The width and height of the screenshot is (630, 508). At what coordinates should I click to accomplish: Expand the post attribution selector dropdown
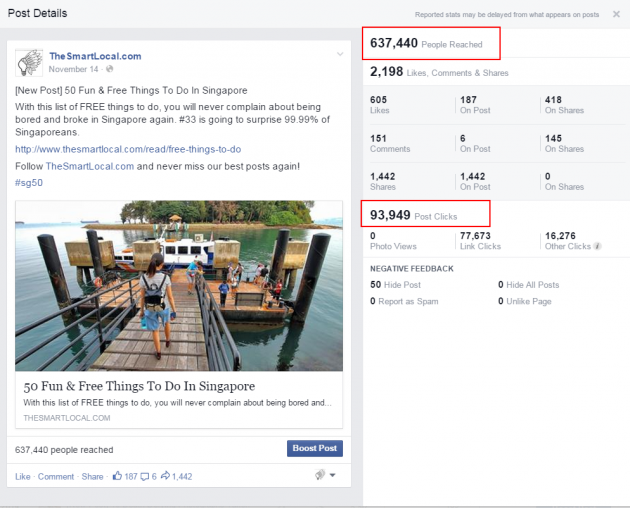[x=325, y=476]
